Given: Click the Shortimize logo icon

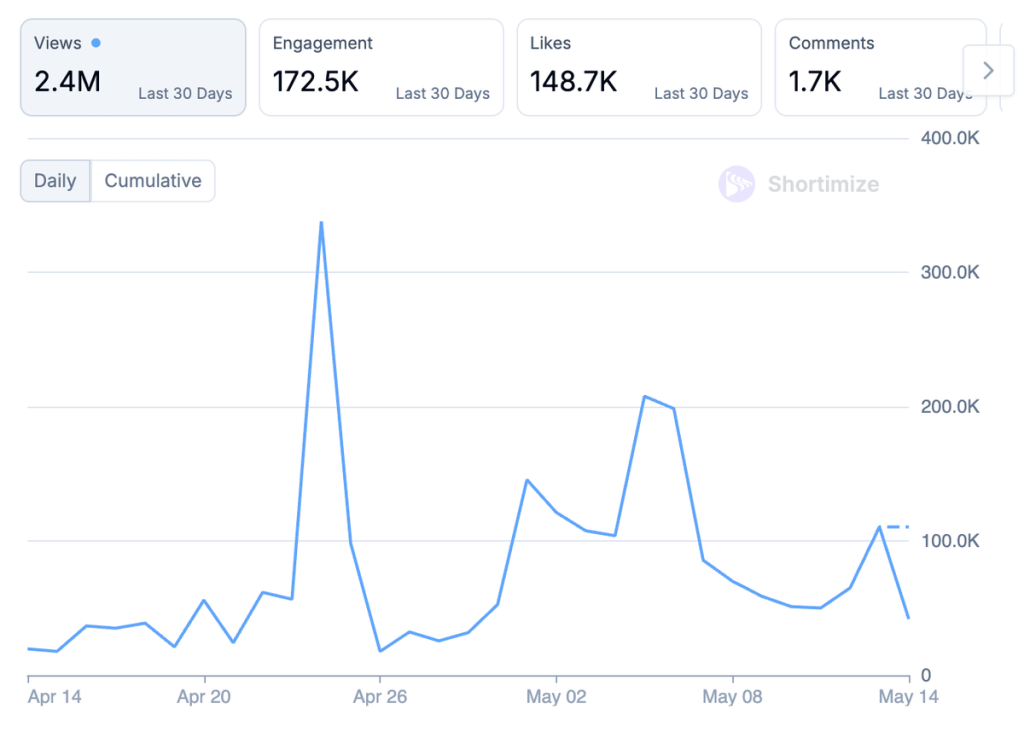Looking at the screenshot, I should 736,184.
